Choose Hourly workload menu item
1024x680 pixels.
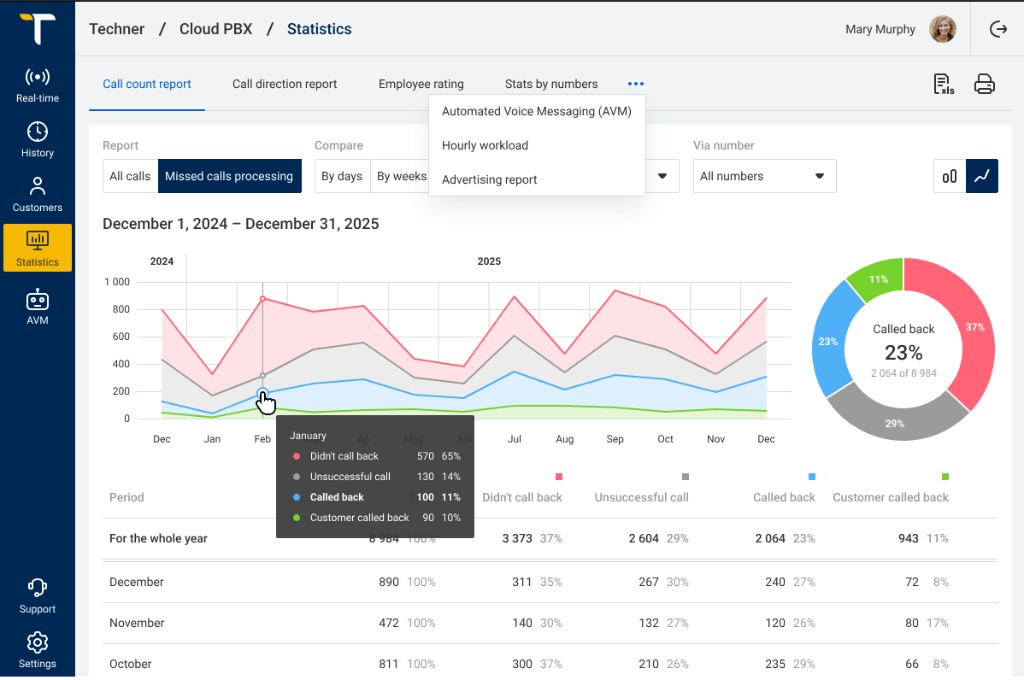(537, 145)
